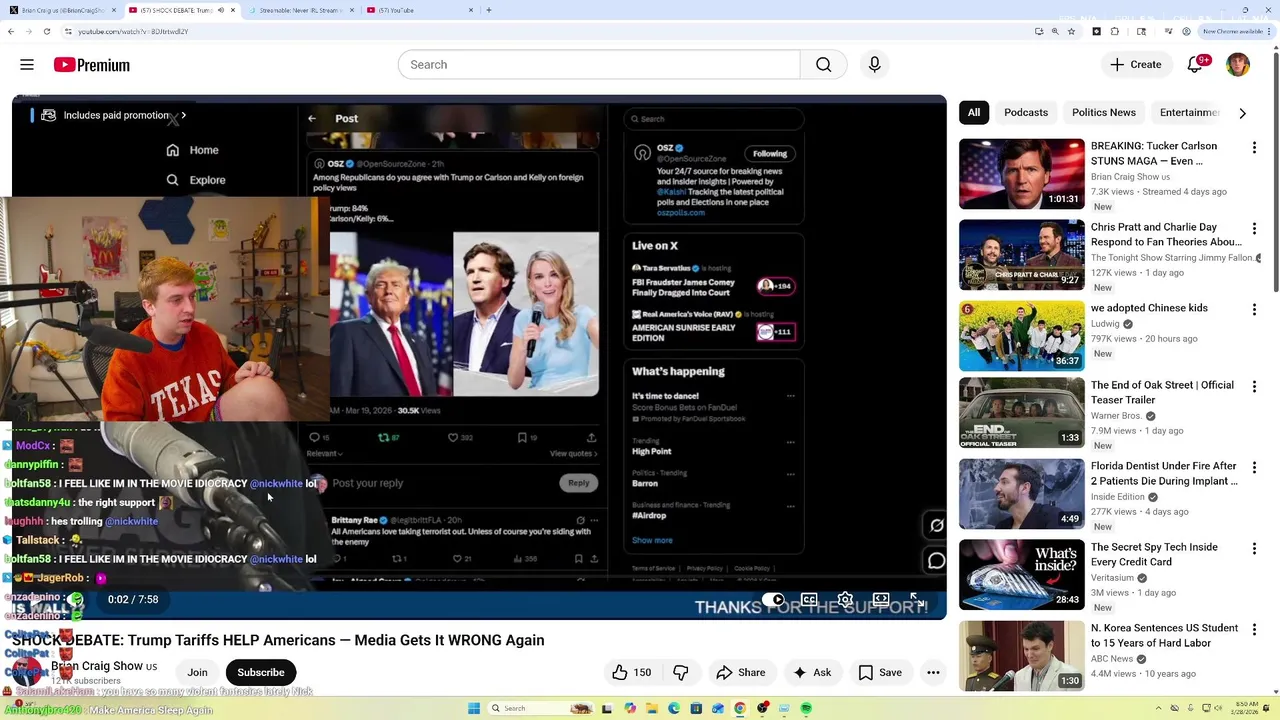Reload the page
This screenshot has width=1280, height=720.
[46, 31]
